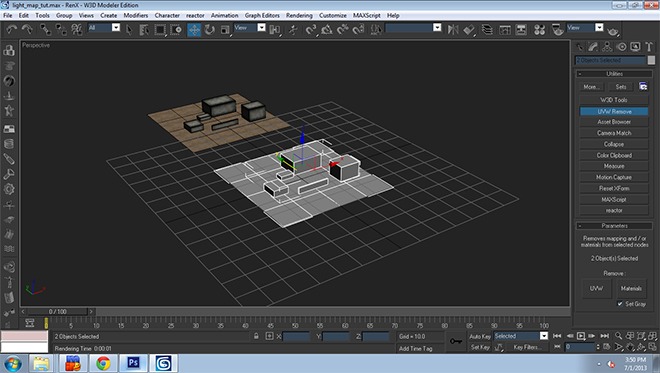
Task: Toggle the Angle Snap button
Action: click(327, 29)
